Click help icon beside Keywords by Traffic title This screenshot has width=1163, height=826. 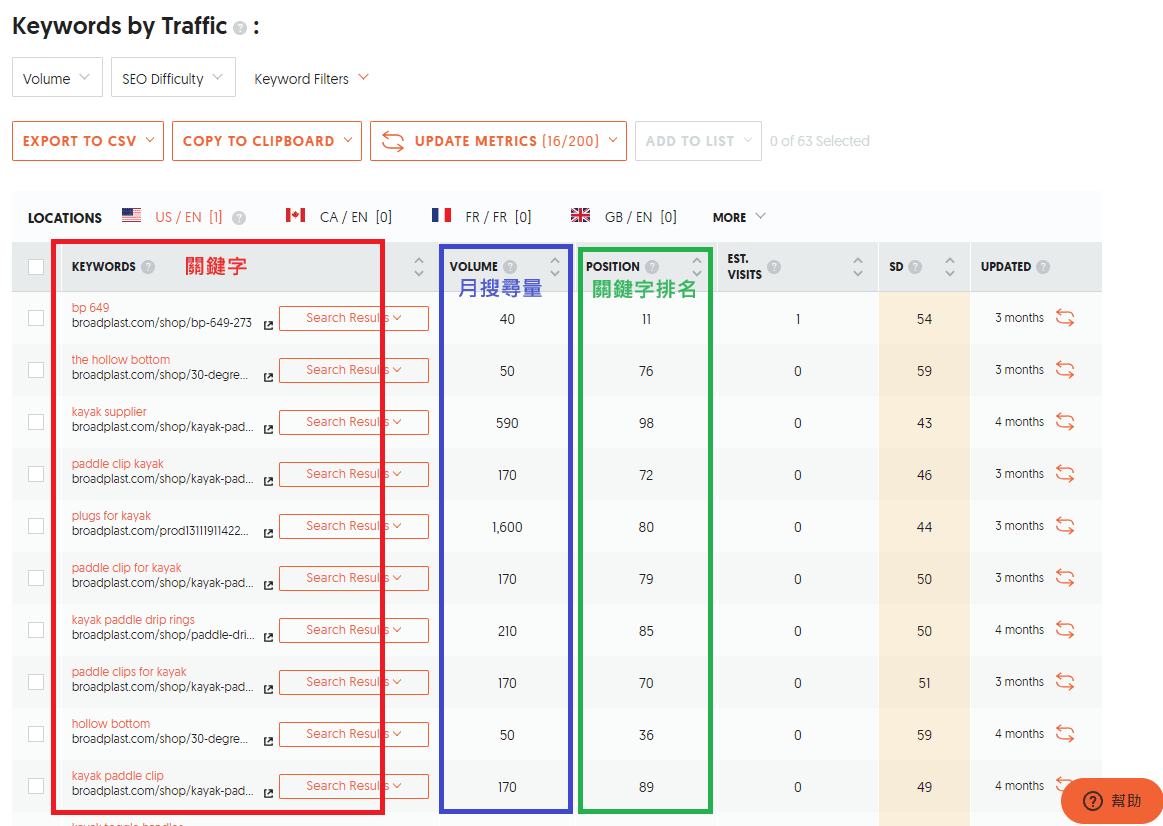coord(240,28)
